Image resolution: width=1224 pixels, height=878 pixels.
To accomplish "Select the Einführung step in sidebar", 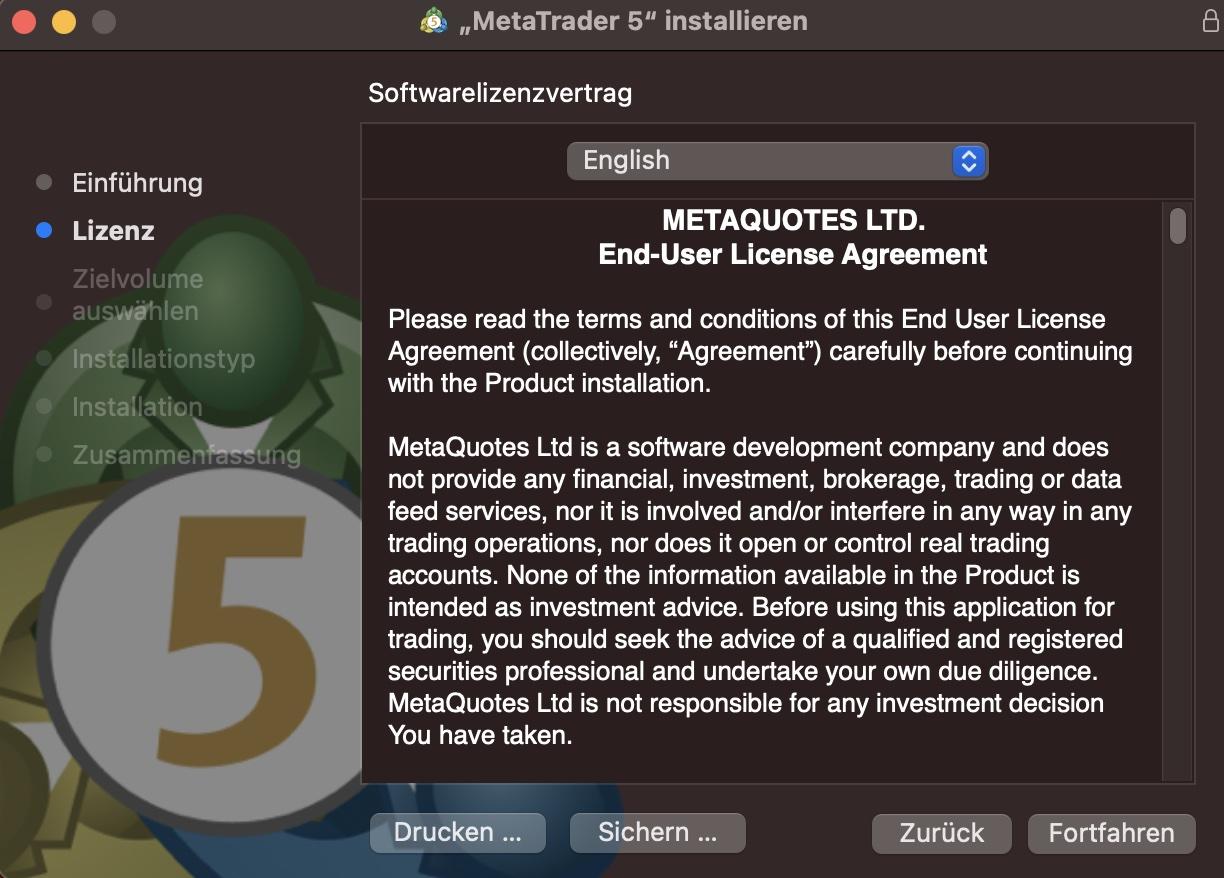I will (x=137, y=183).
